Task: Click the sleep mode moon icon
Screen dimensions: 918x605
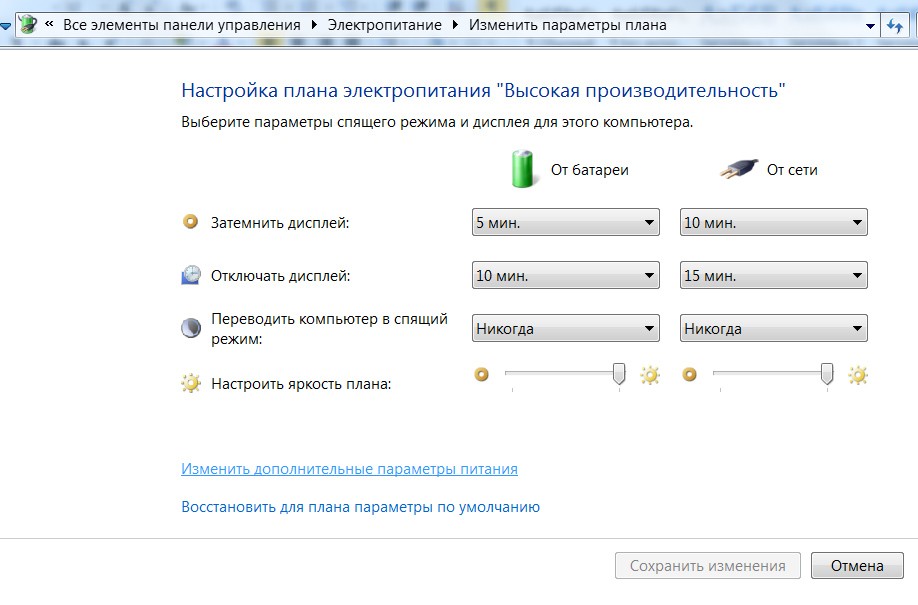Action: [x=191, y=329]
